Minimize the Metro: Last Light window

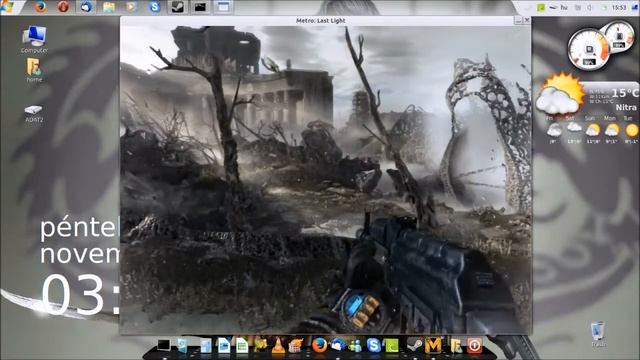(518, 20)
